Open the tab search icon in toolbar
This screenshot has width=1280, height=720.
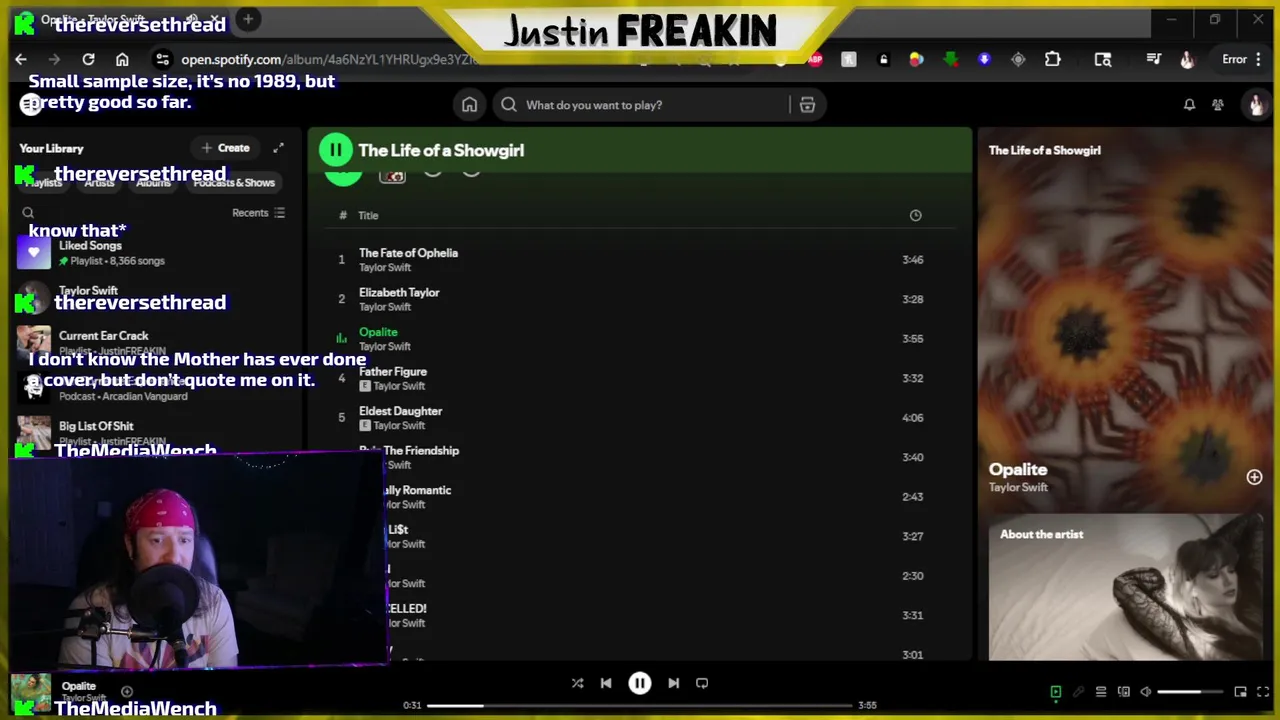[1103, 59]
